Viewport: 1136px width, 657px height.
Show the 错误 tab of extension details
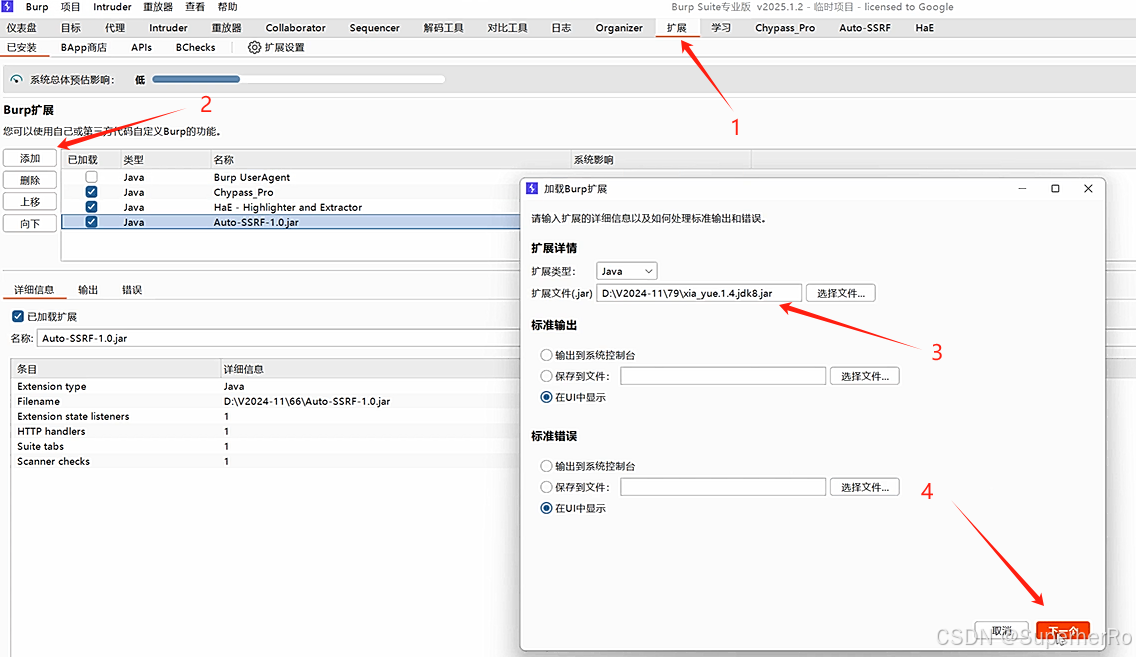(x=132, y=290)
